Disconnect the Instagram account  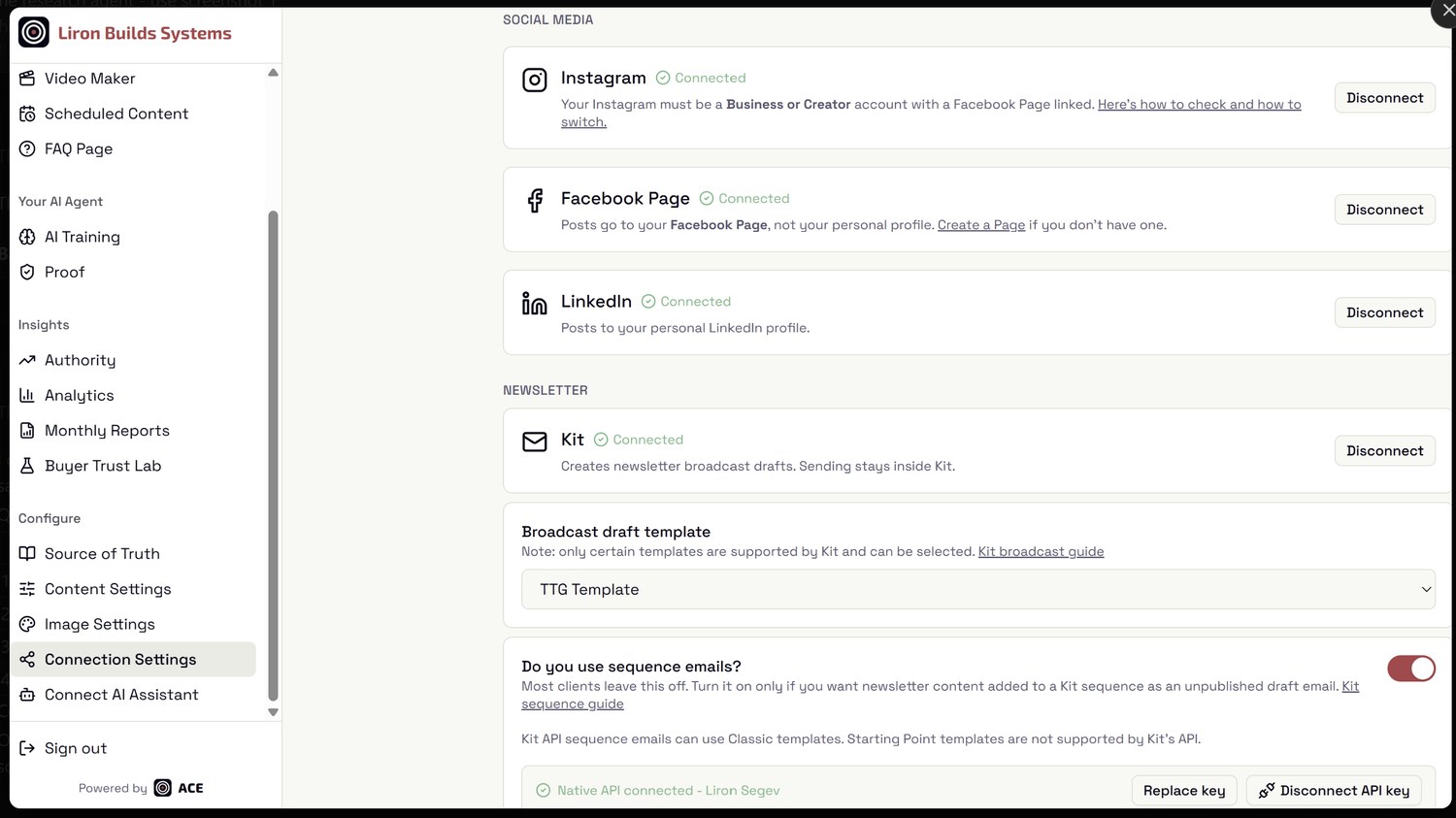(1384, 98)
